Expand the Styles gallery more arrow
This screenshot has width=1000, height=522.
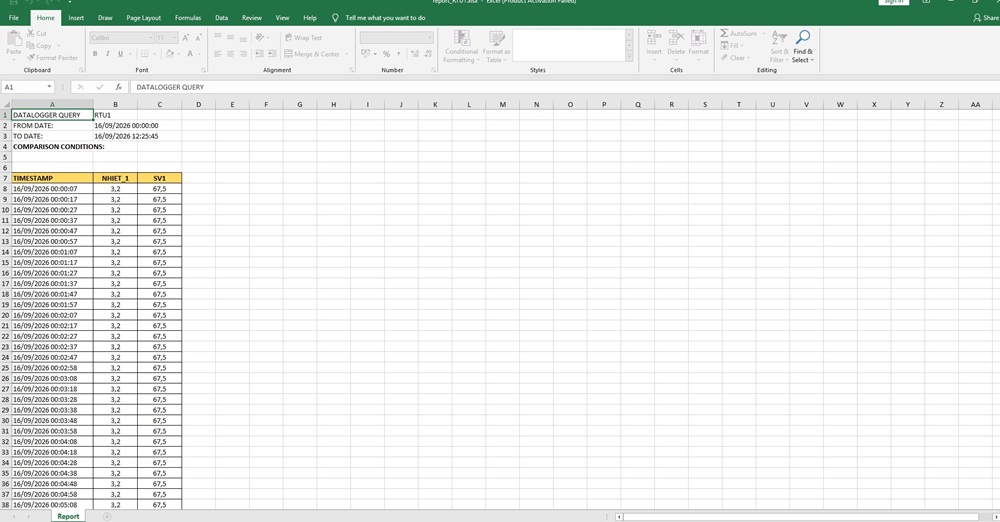coord(629,57)
